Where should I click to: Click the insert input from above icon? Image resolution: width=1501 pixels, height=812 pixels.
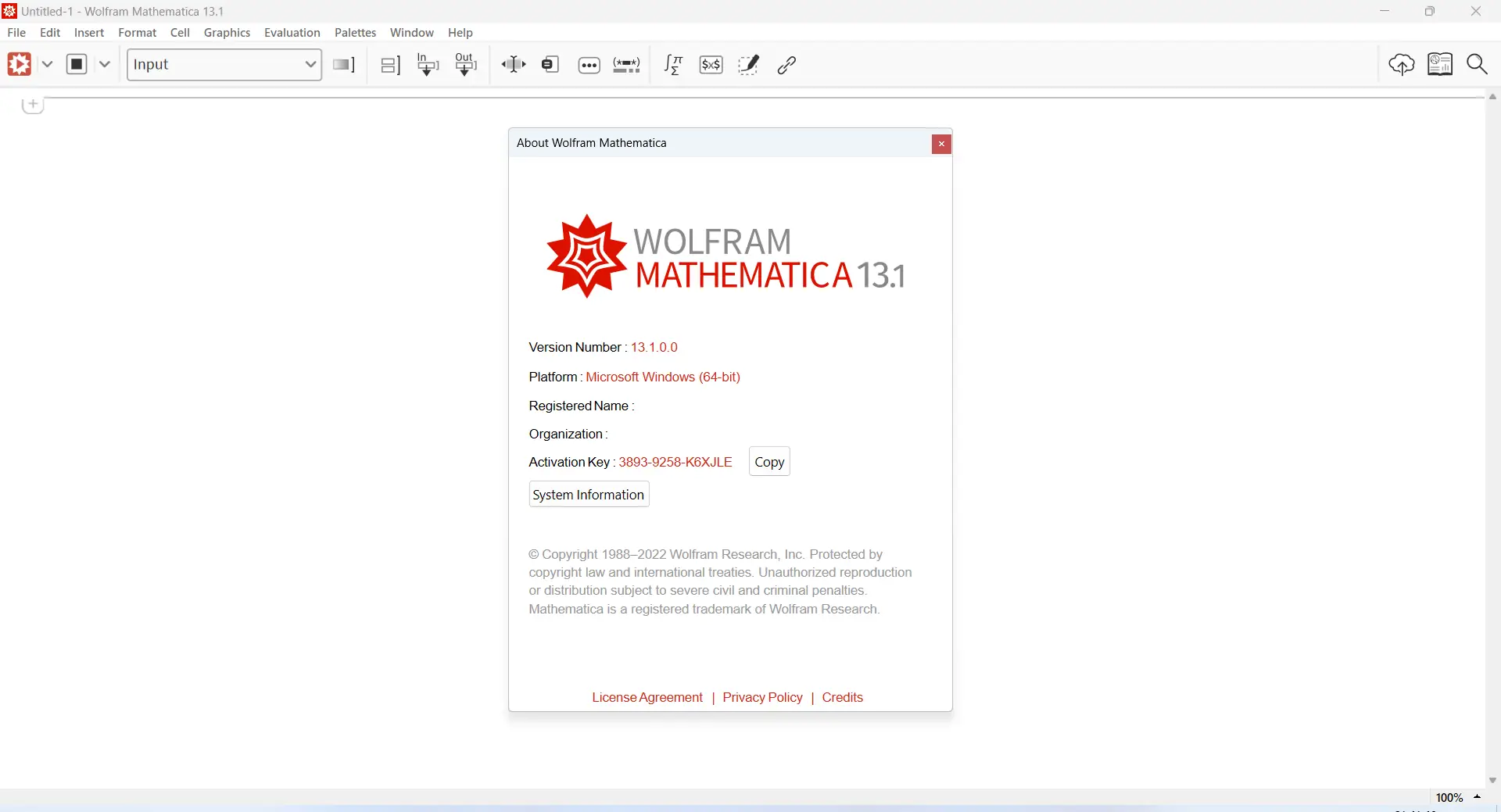click(428, 65)
